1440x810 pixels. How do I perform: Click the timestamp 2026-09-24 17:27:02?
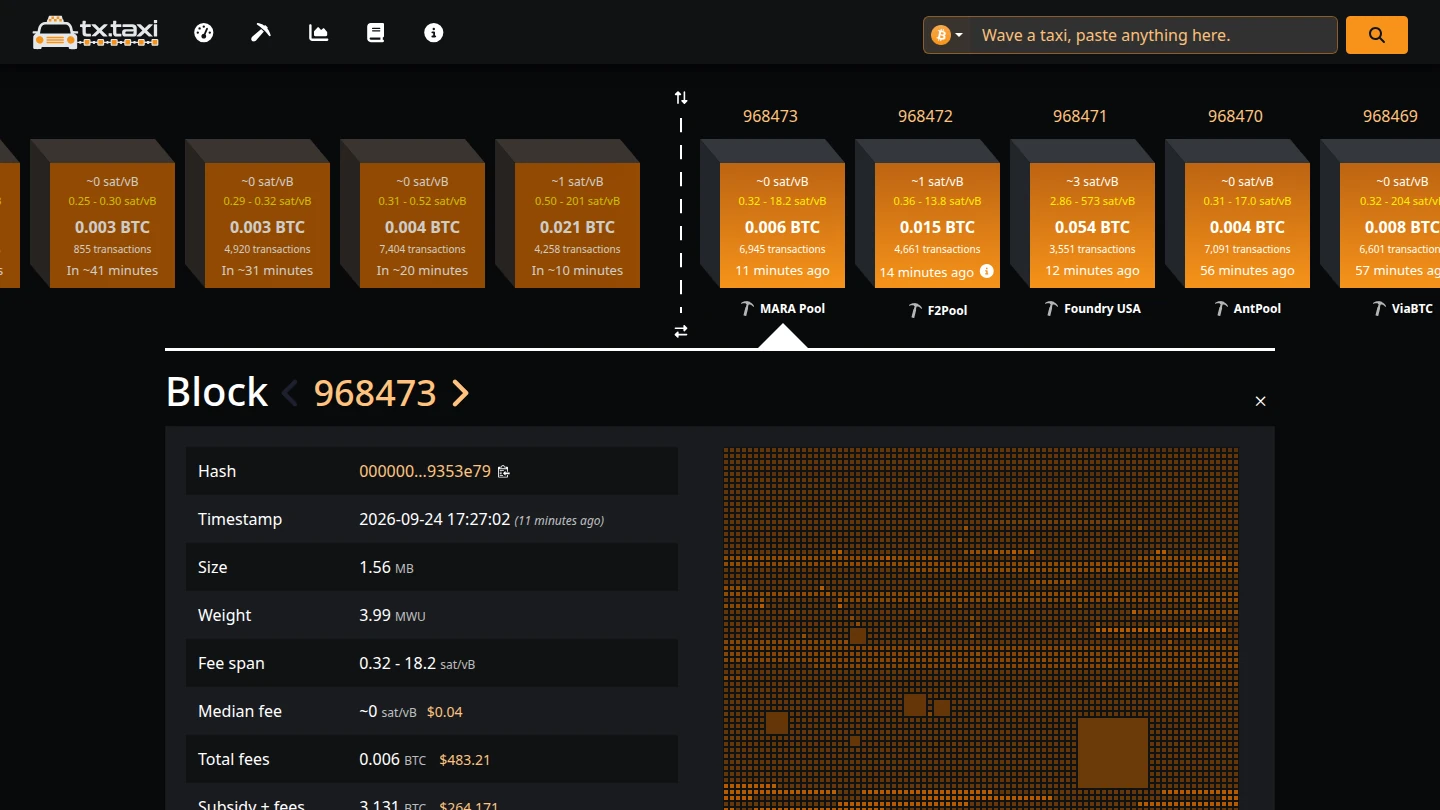[x=435, y=519]
